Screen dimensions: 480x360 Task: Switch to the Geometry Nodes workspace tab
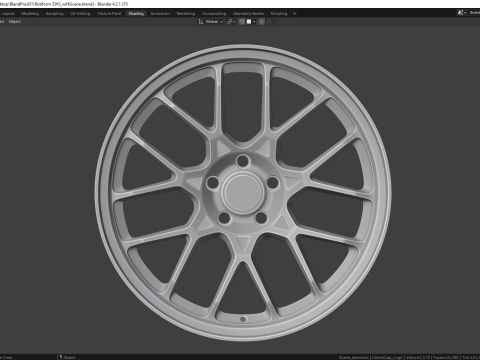click(248, 14)
